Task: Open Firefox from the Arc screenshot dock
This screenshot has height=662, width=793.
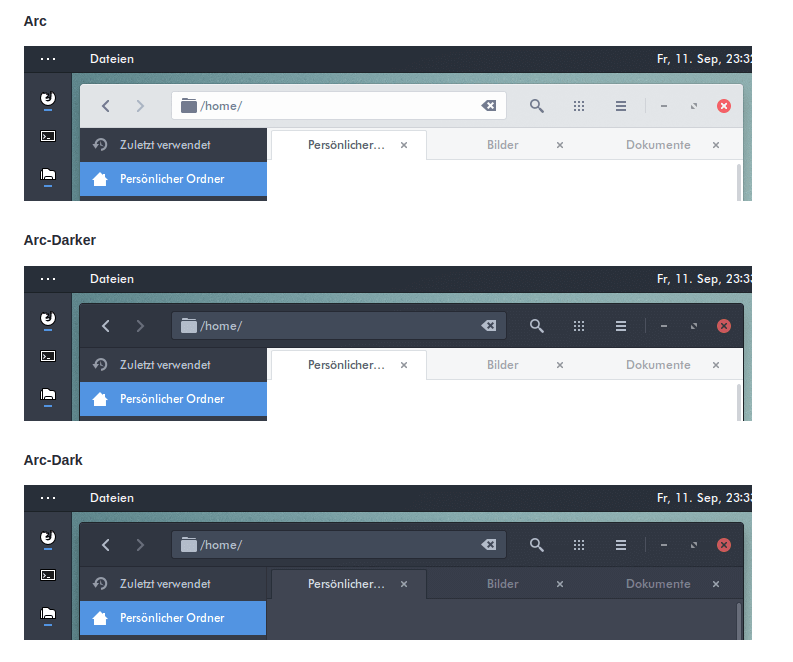Action: [48, 99]
